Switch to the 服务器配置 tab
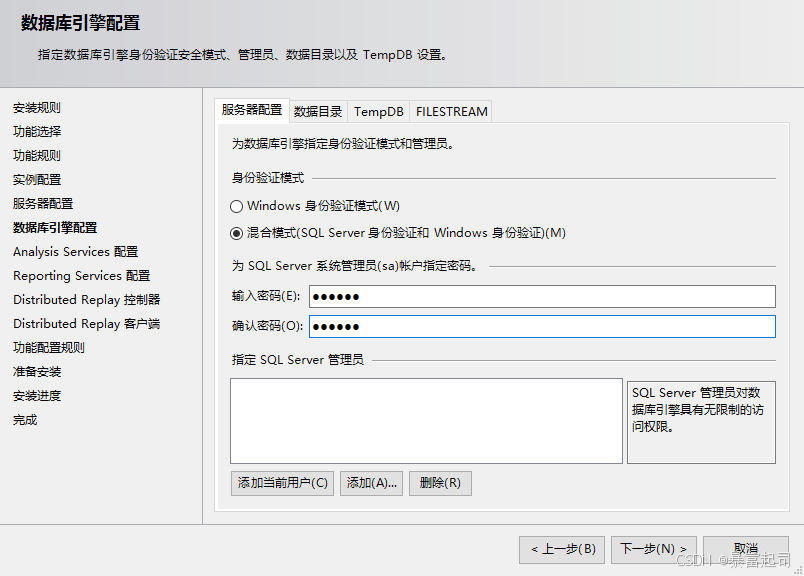Image resolution: width=804 pixels, height=576 pixels. pos(252,111)
